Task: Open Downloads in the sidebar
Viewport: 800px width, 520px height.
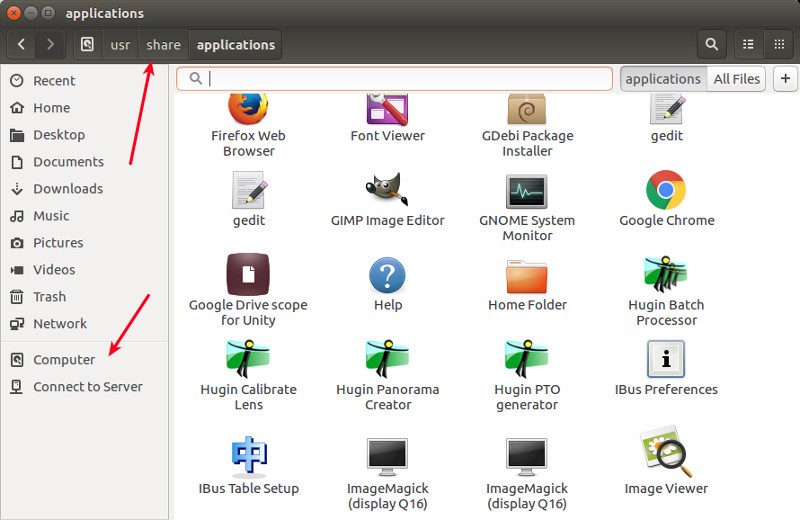Action: [x=85, y=189]
